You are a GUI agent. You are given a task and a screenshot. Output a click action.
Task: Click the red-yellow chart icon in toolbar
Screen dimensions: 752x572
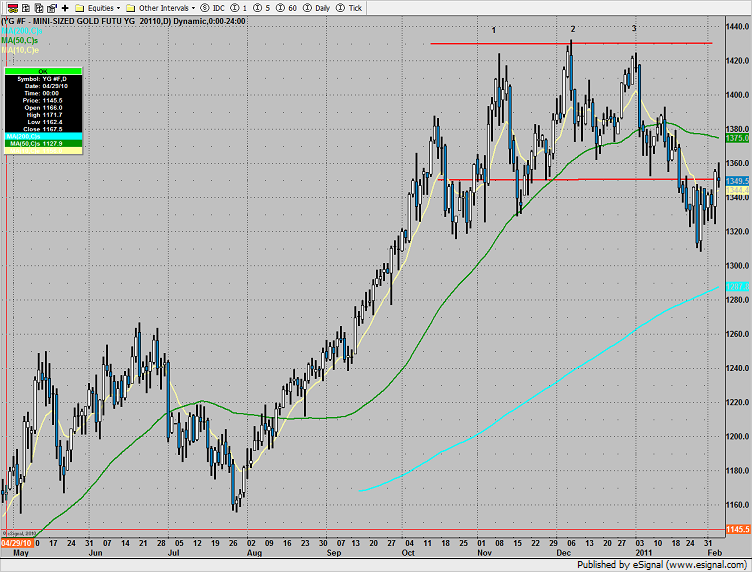point(12,8)
